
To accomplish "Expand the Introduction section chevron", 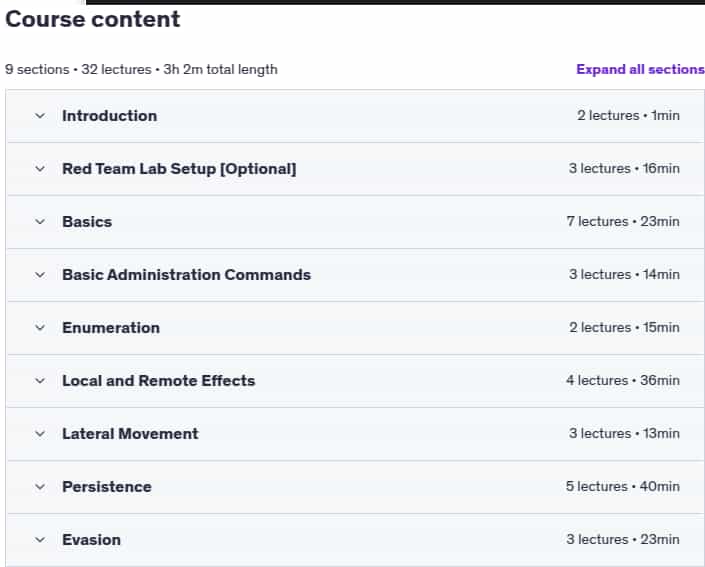I will click(x=40, y=116).
